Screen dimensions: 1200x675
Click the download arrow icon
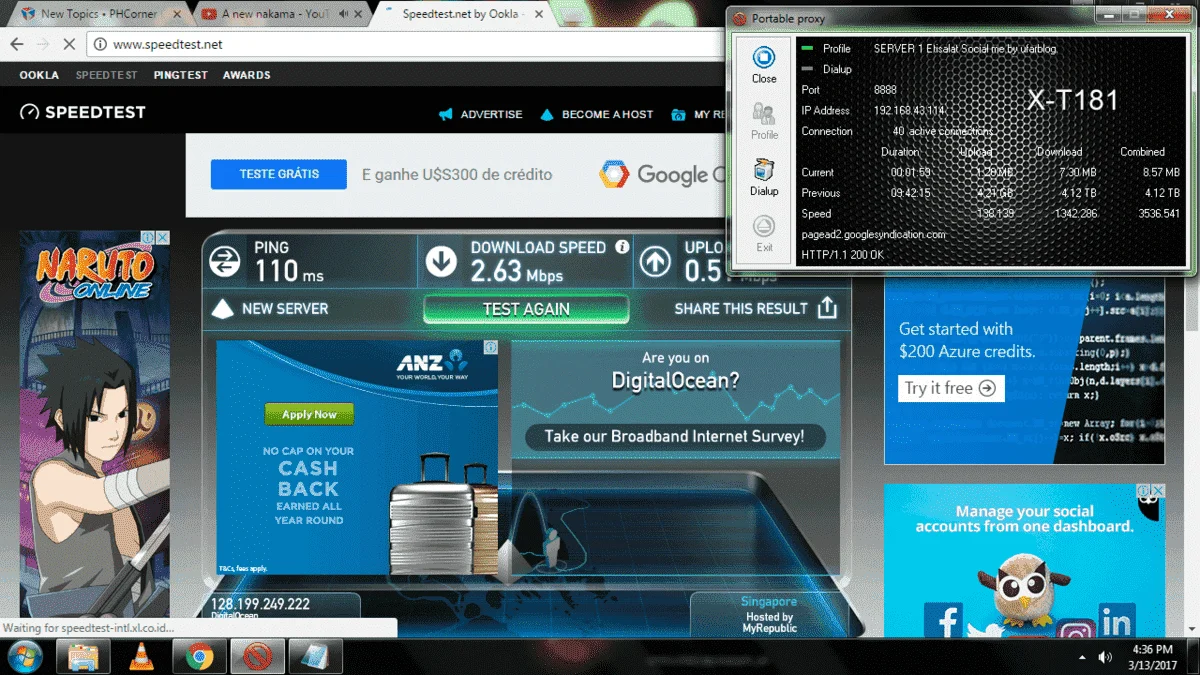[441, 262]
